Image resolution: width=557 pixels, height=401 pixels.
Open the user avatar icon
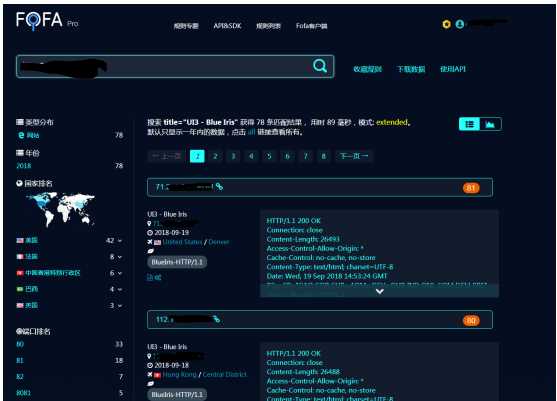(x=460, y=24)
